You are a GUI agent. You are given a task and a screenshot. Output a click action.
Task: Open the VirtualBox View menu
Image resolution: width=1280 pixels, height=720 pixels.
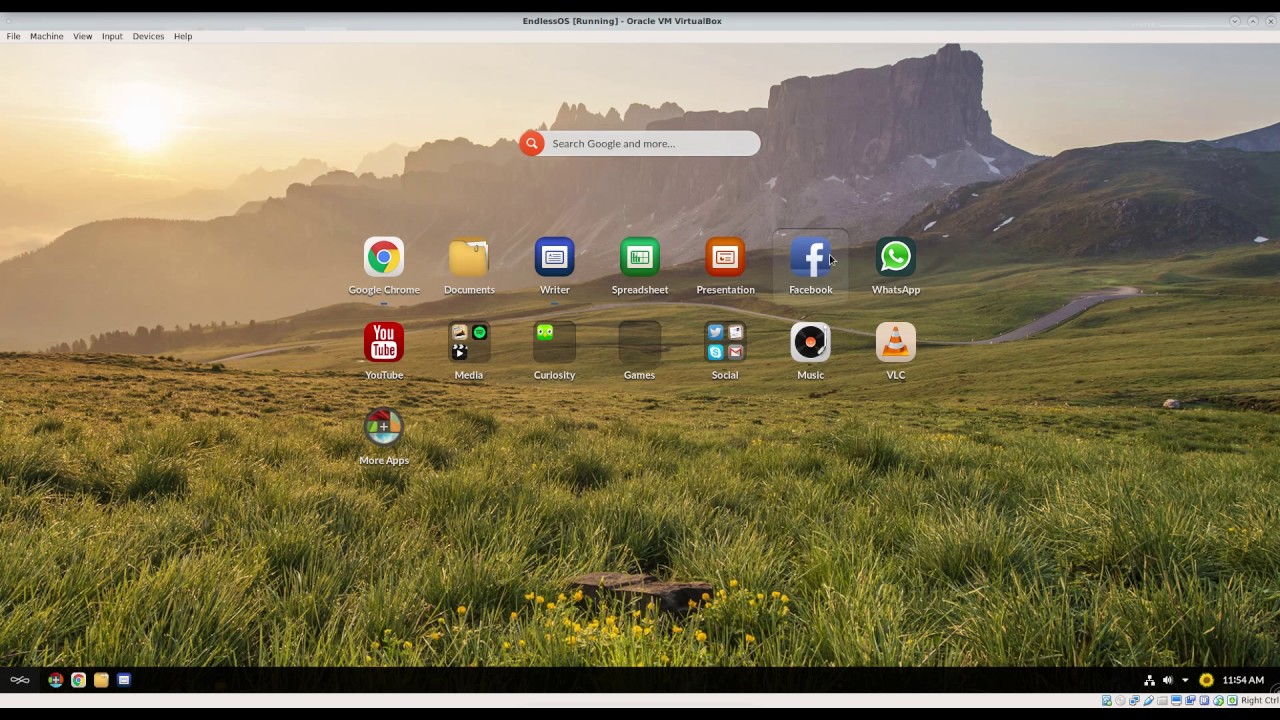[x=82, y=36]
